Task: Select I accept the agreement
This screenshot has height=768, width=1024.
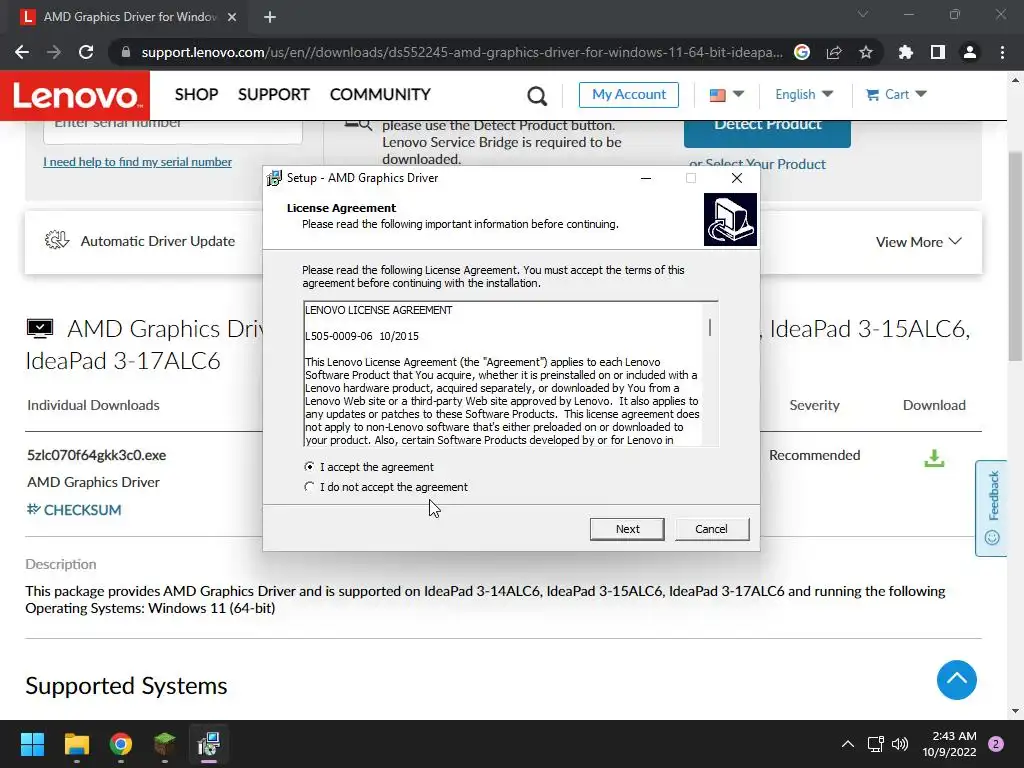Action: click(368, 467)
